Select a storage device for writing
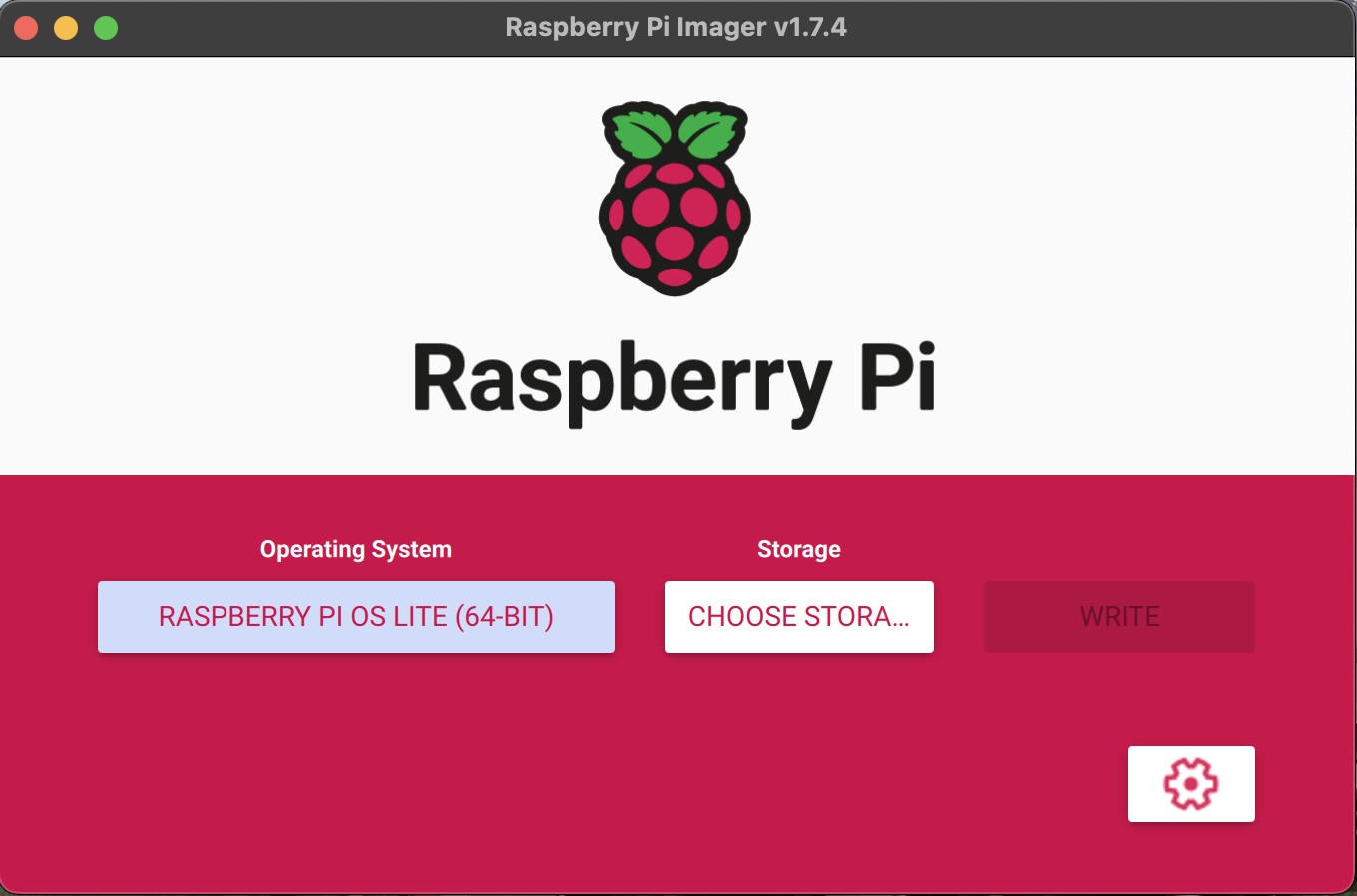Viewport: 1357px width, 896px height. coord(798,616)
